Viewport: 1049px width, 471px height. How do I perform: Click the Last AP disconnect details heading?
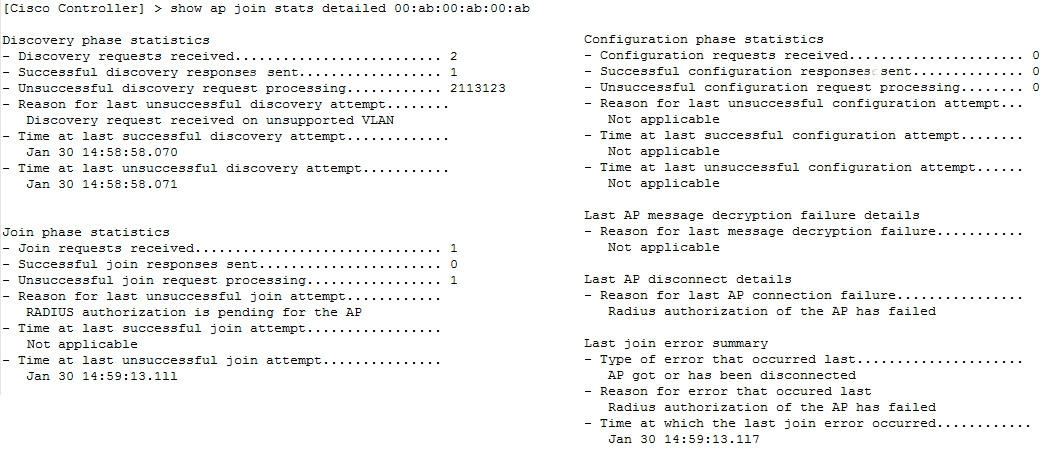(x=688, y=280)
